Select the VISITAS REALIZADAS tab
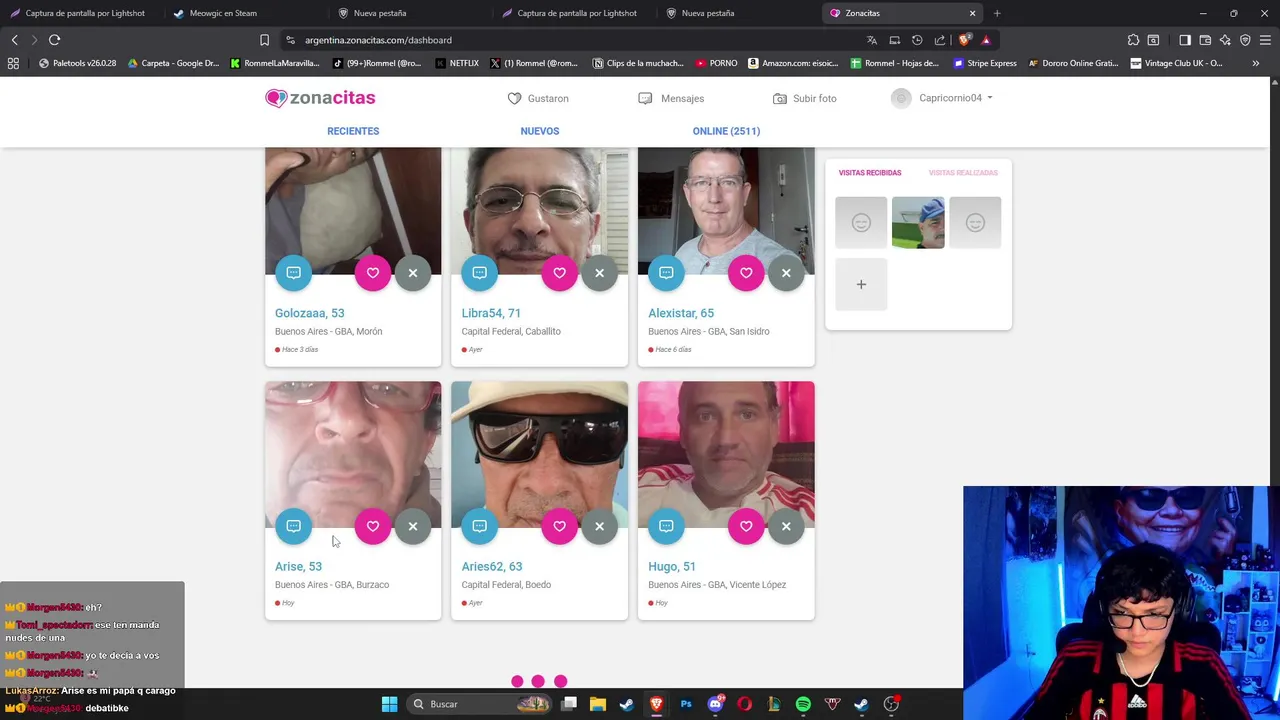This screenshot has height=720, width=1280. point(963,173)
